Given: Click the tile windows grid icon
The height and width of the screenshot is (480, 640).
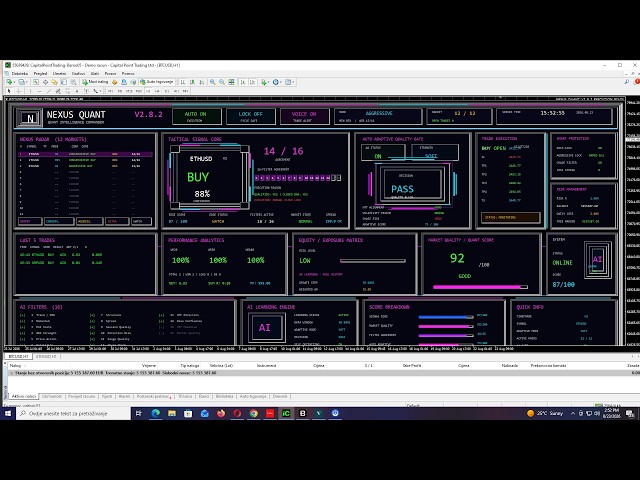Looking at the screenshot, I should click(x=231, y=82).
